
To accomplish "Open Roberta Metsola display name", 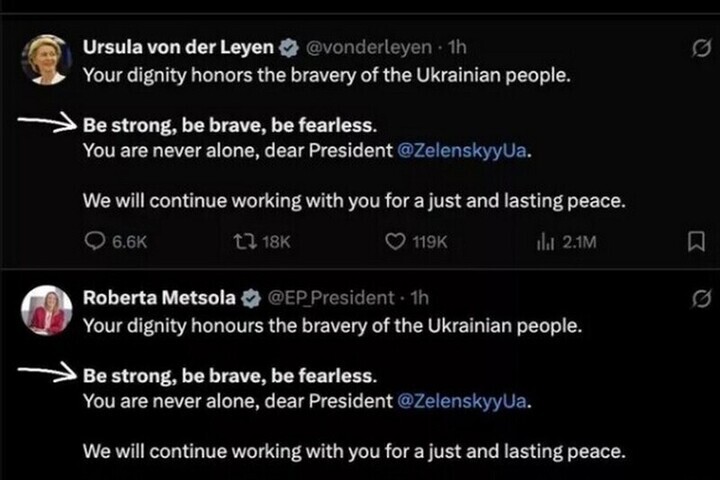I will [159, 298].
